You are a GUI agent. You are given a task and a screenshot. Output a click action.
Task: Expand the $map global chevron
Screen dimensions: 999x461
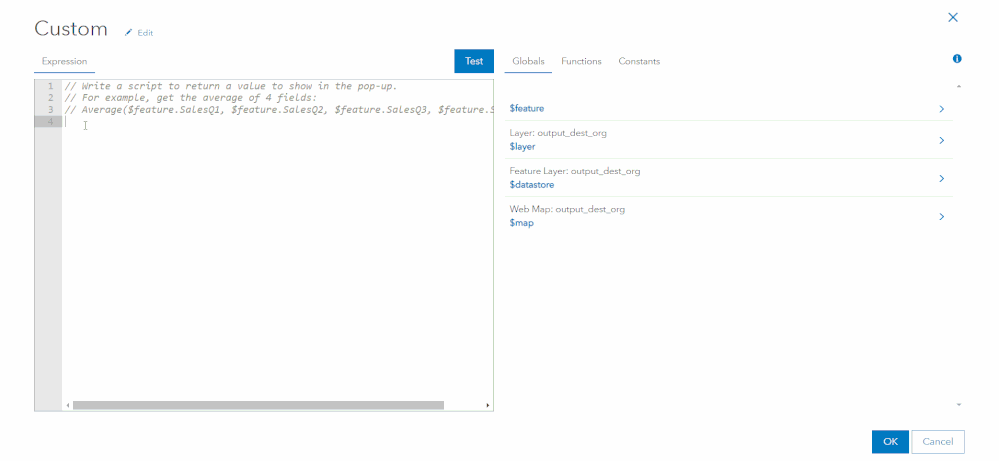(x=942, y=216)
